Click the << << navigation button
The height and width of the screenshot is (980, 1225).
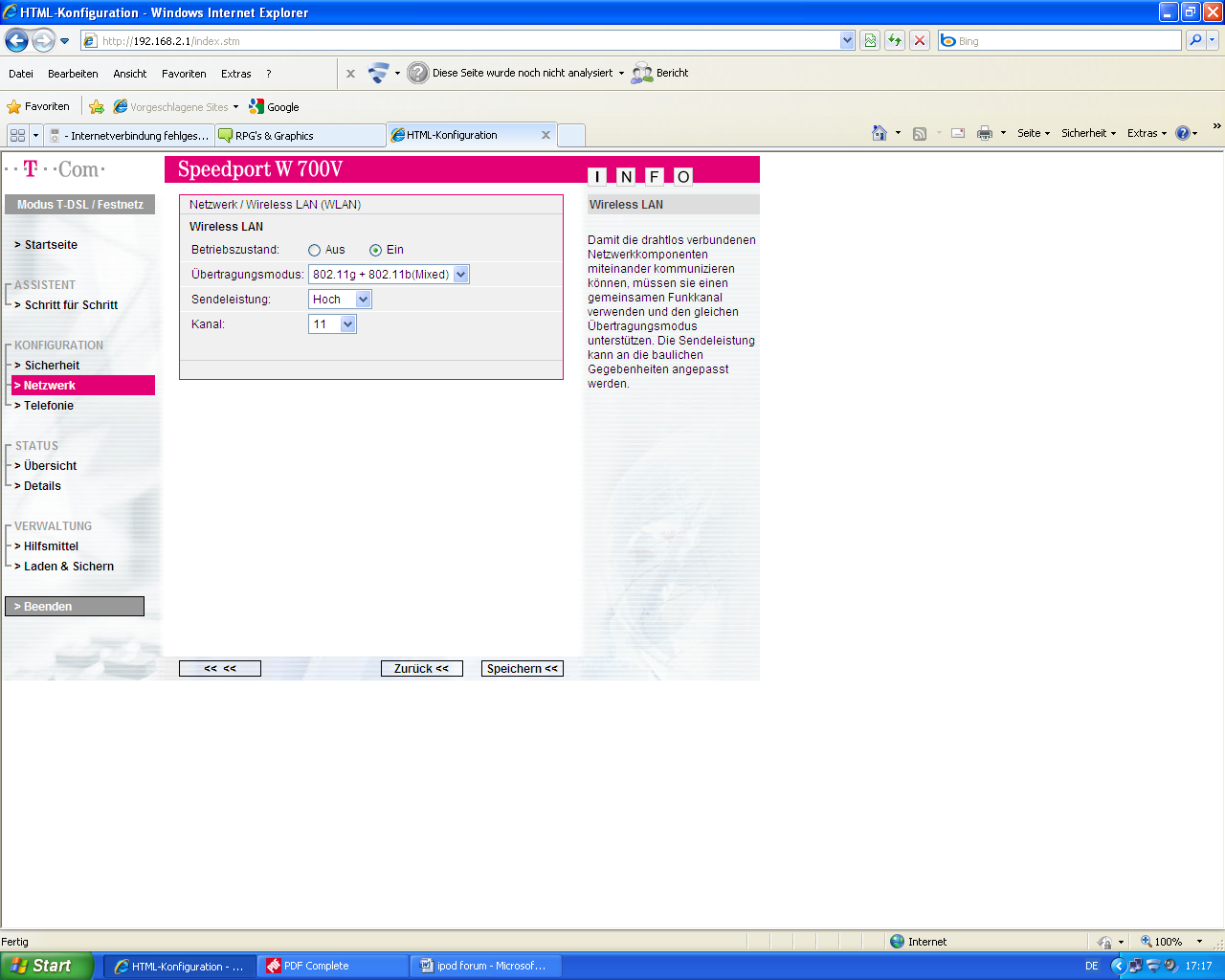tap(220, 669)
